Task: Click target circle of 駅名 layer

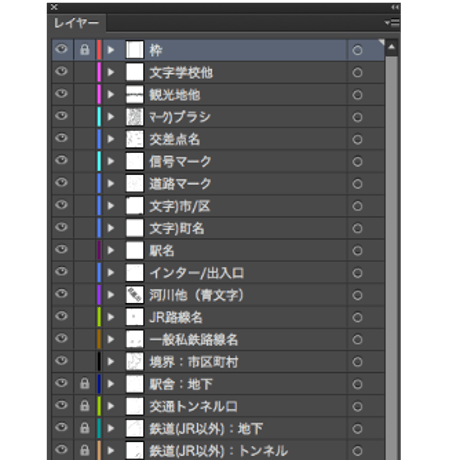Action: [x=357, y=251]
